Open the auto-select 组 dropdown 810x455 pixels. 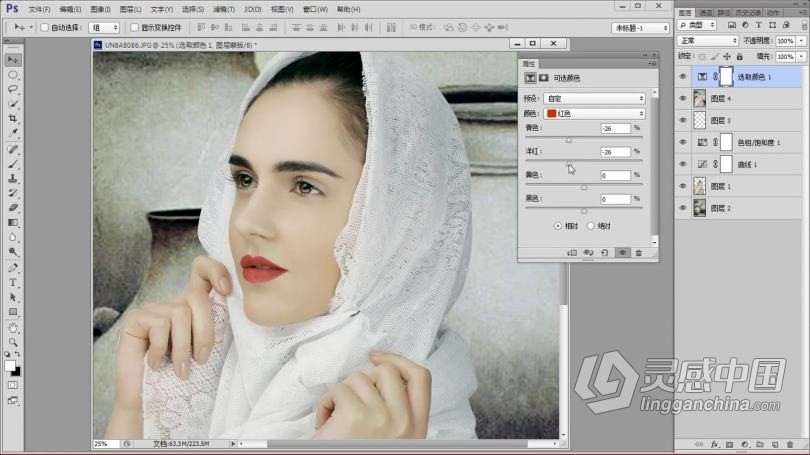click(104, 28)
